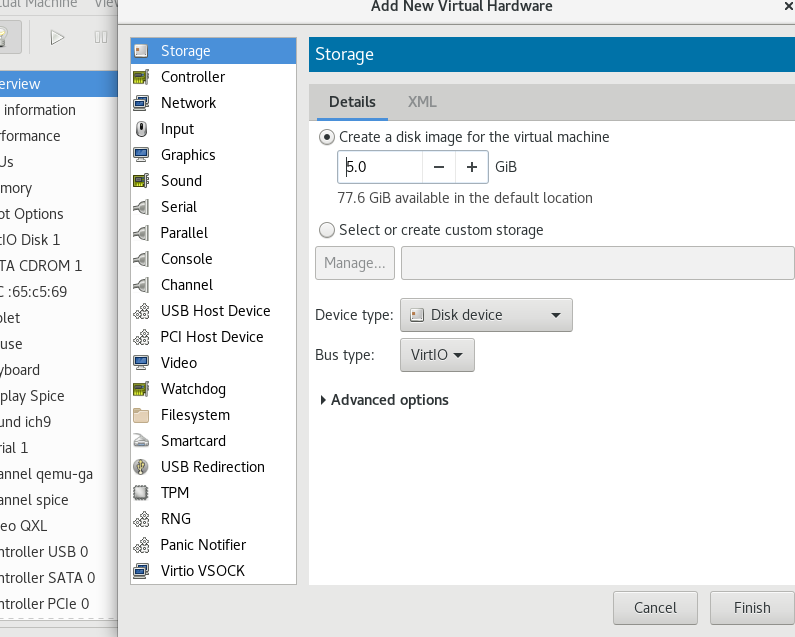Click the Video display icon

141,363
